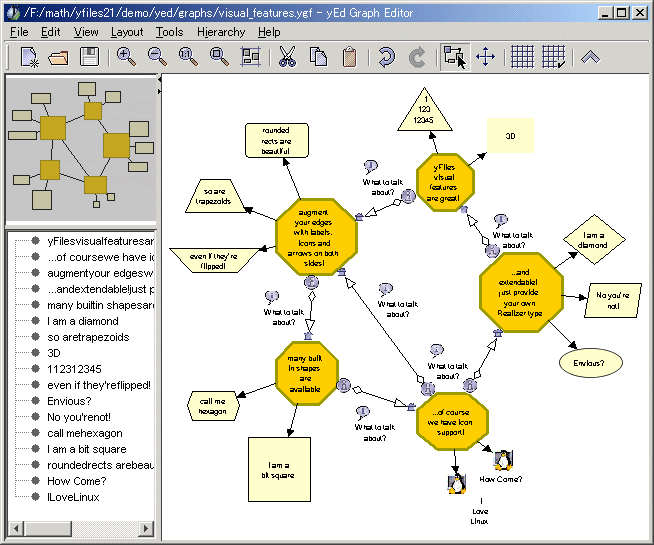Select '112312345' list entry
Screen dimensions: 654x545
click(x=74, y=369)
